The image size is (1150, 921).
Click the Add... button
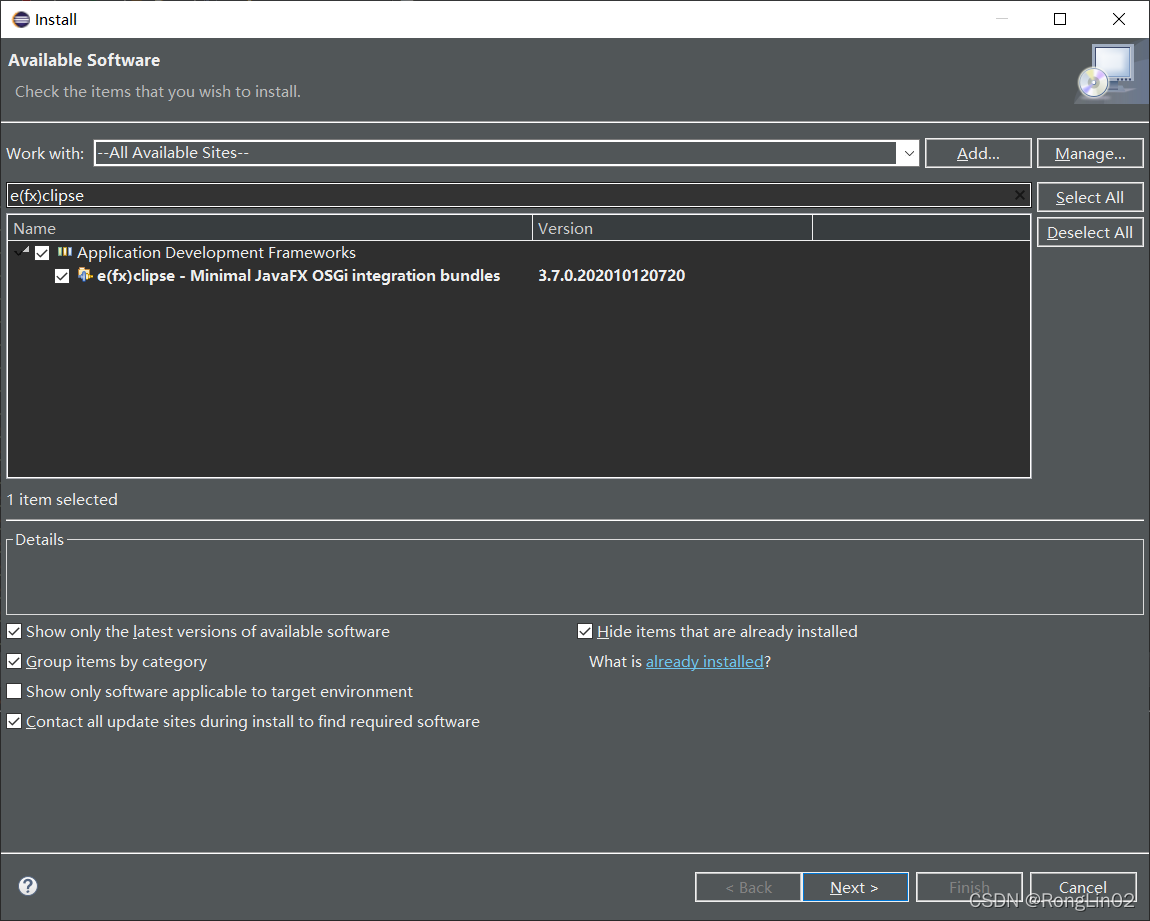978,153
